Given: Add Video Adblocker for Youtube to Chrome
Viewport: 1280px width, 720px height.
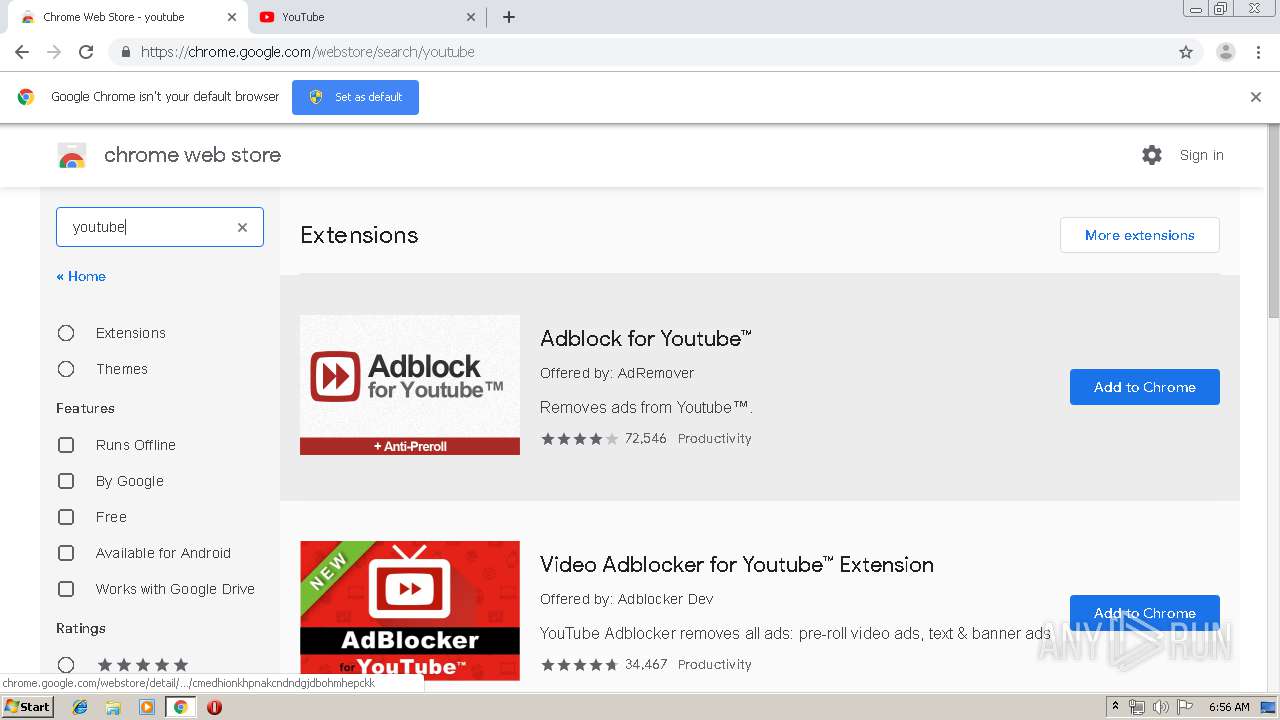Looking at the screenshot, I should coord(1145,613).
